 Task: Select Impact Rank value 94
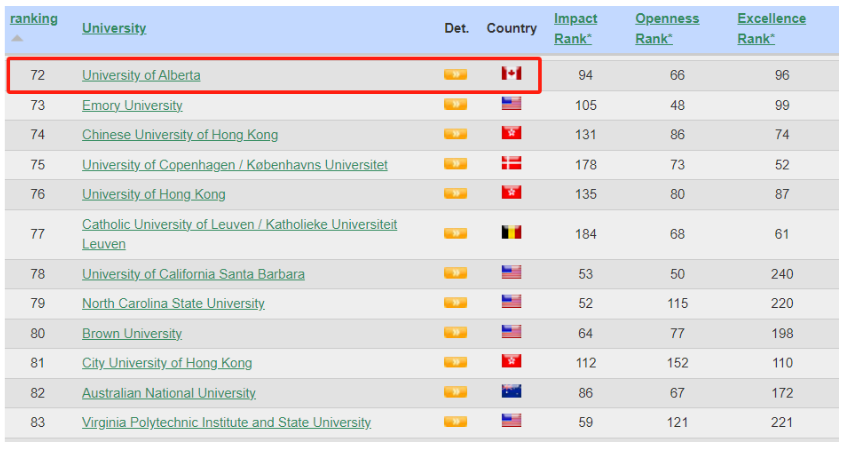coord(586,75)
